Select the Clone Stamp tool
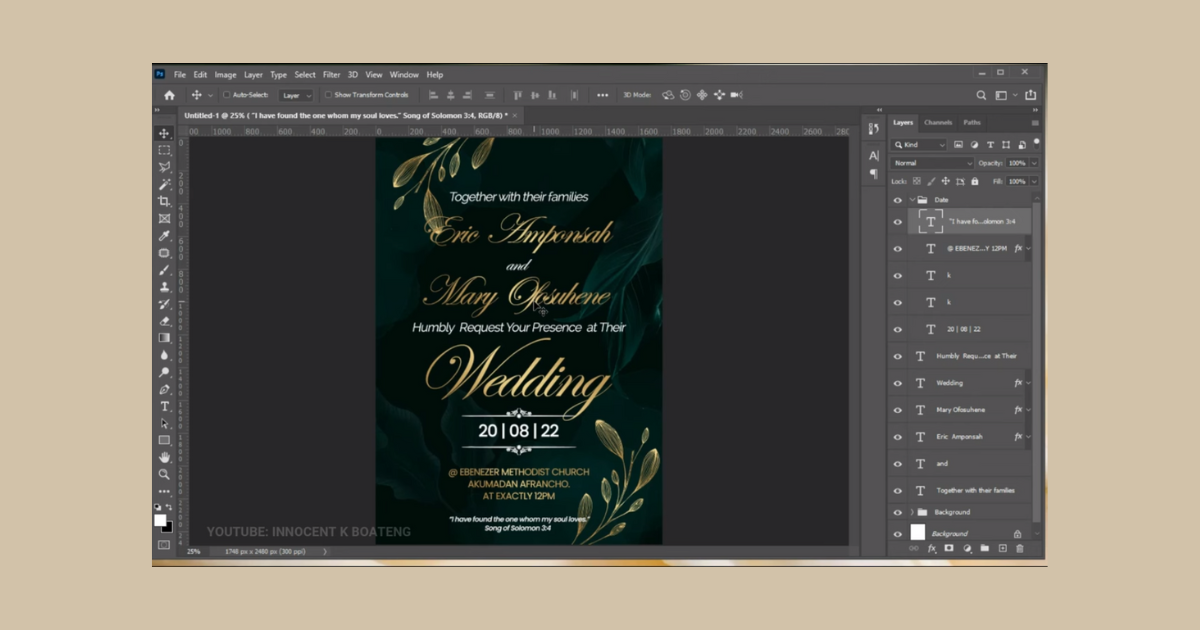1200x630 pixels. (x=164, y=287)
